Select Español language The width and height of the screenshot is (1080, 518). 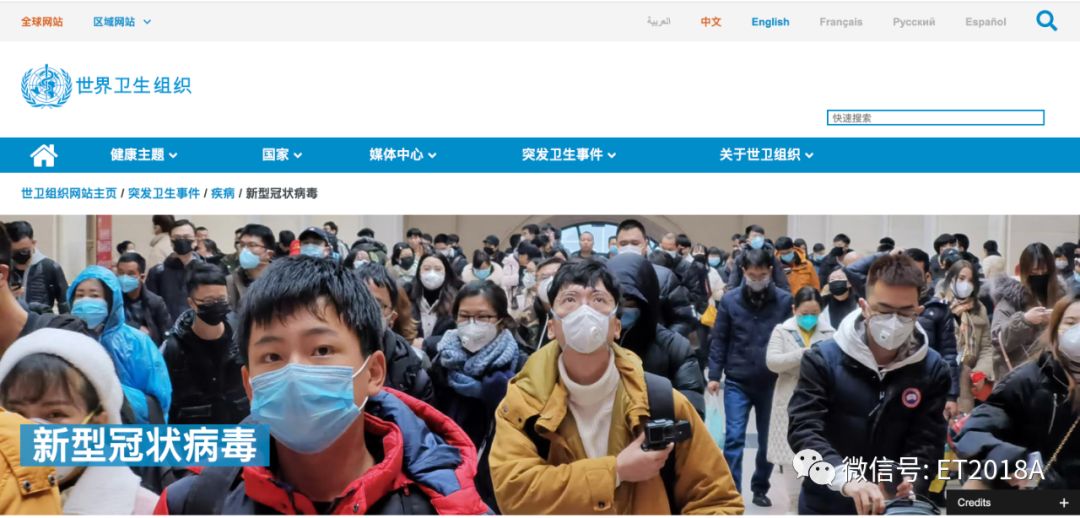pyautogui.click(x=986, y=22)
